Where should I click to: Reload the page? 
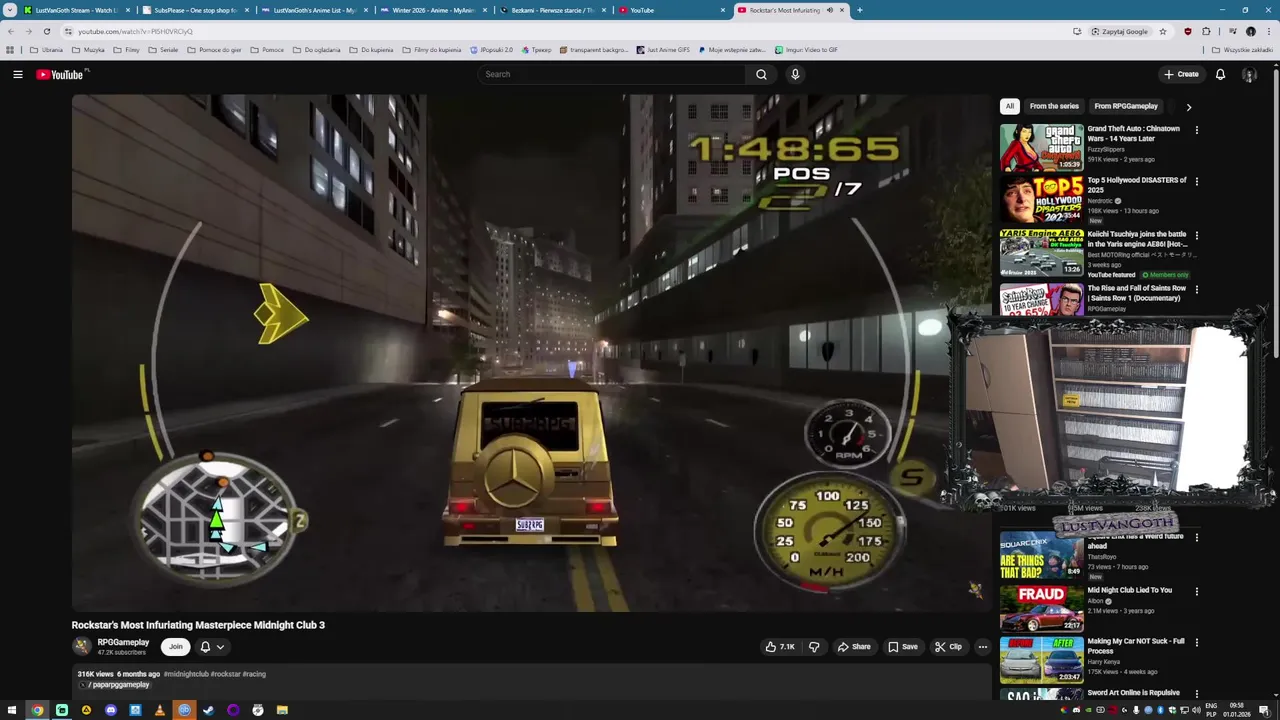[x=46, y=31]
